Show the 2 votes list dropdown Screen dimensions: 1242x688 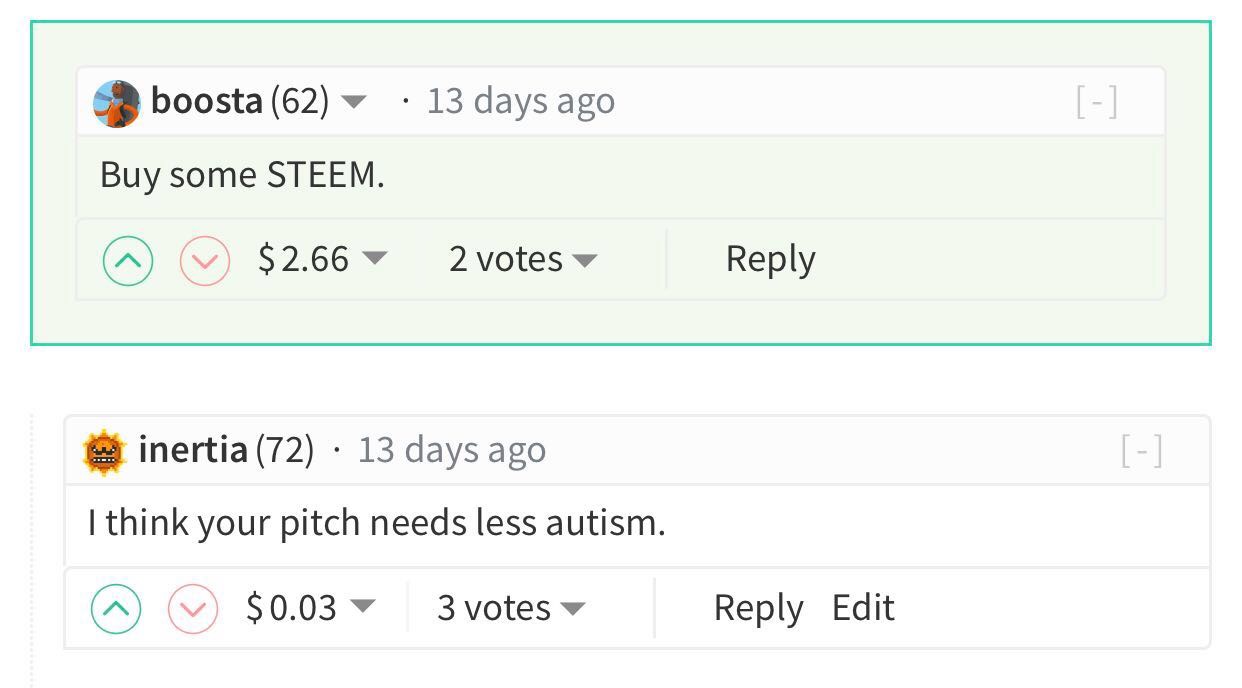tap(584, 261)
